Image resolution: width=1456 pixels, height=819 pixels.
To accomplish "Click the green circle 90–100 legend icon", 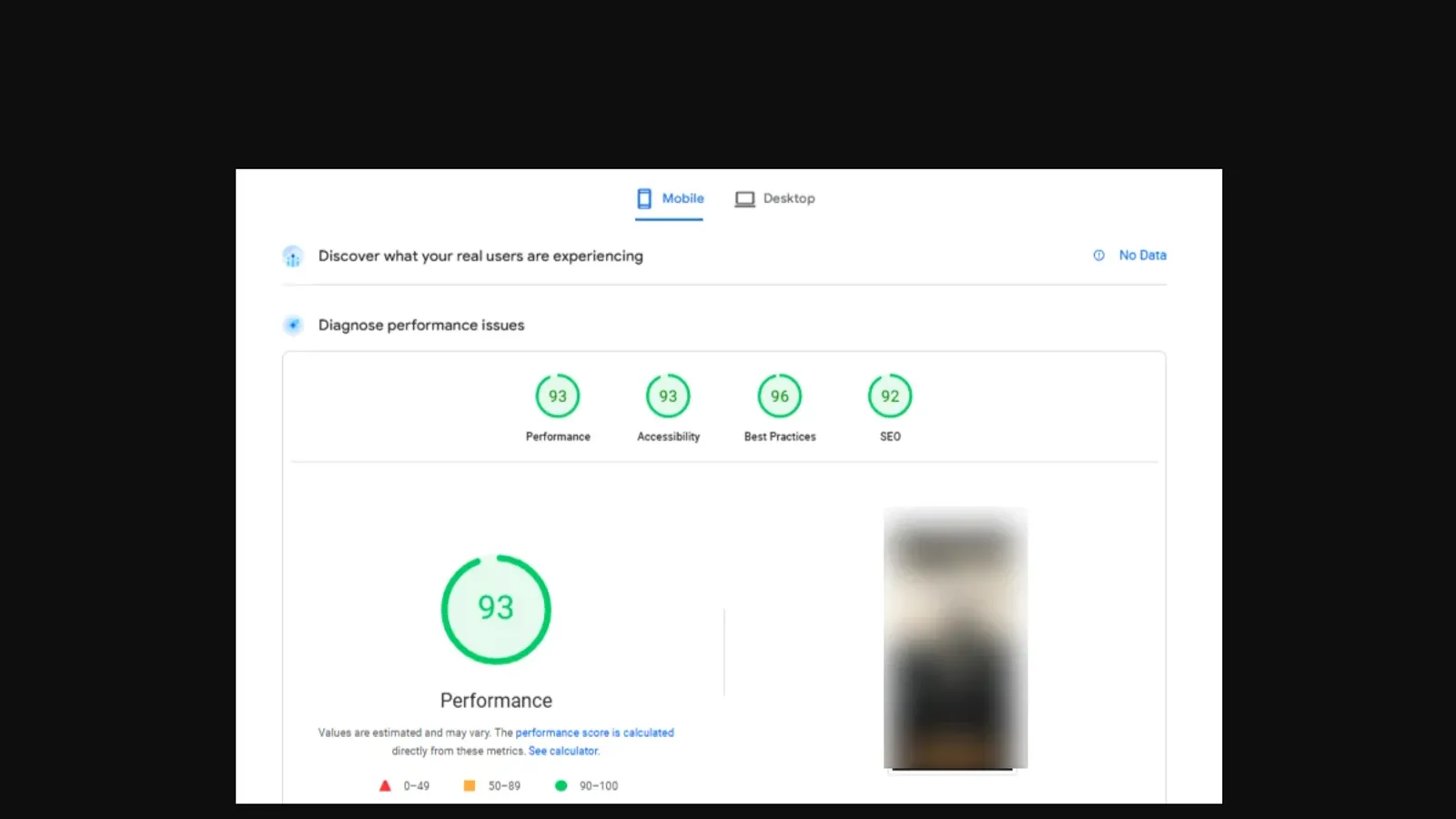I will coord(561,785).
